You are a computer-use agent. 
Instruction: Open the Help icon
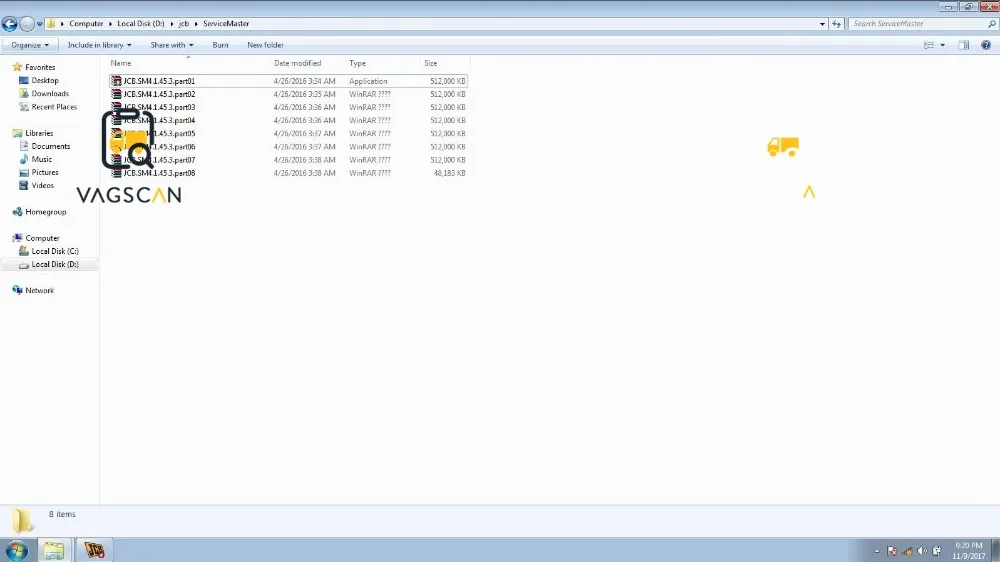point(986,45)
